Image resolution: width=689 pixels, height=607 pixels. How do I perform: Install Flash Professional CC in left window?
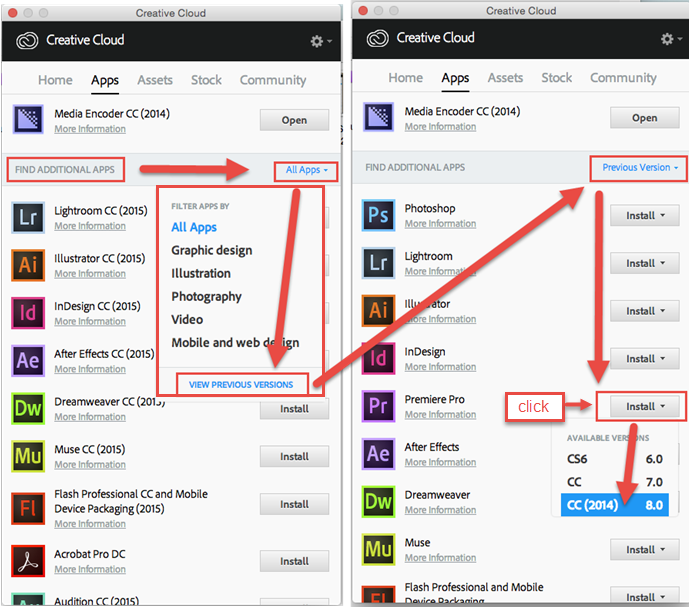[x=294, y=505]
